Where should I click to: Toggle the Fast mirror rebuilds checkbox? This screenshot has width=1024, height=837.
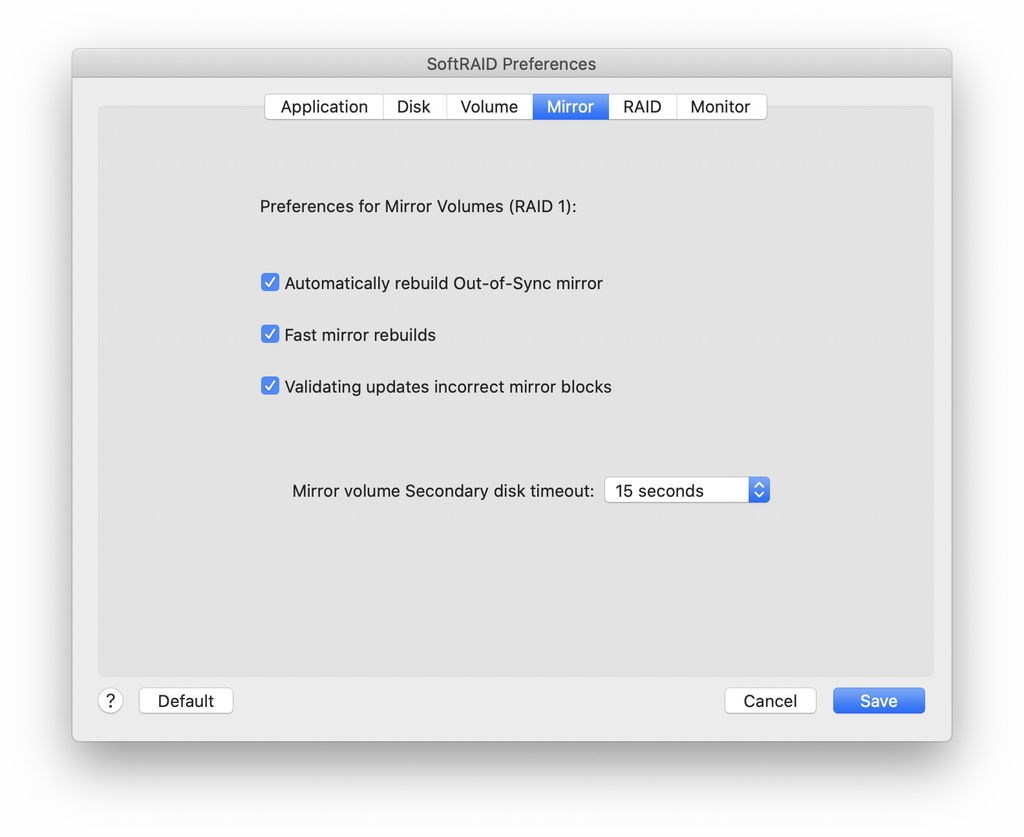point(270,334)
